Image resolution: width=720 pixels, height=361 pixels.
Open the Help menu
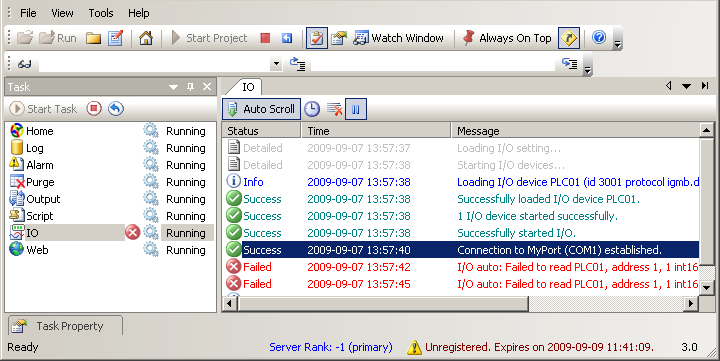click(x=138, y=13)
